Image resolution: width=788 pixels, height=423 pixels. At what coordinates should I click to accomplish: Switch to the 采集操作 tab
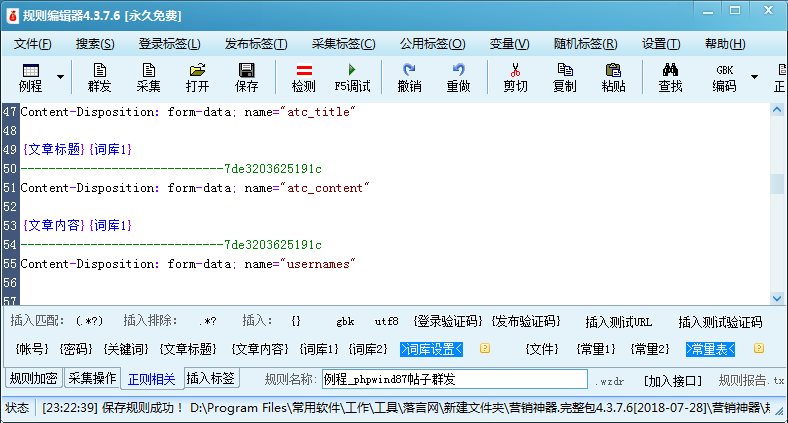[x=92, y=378]
